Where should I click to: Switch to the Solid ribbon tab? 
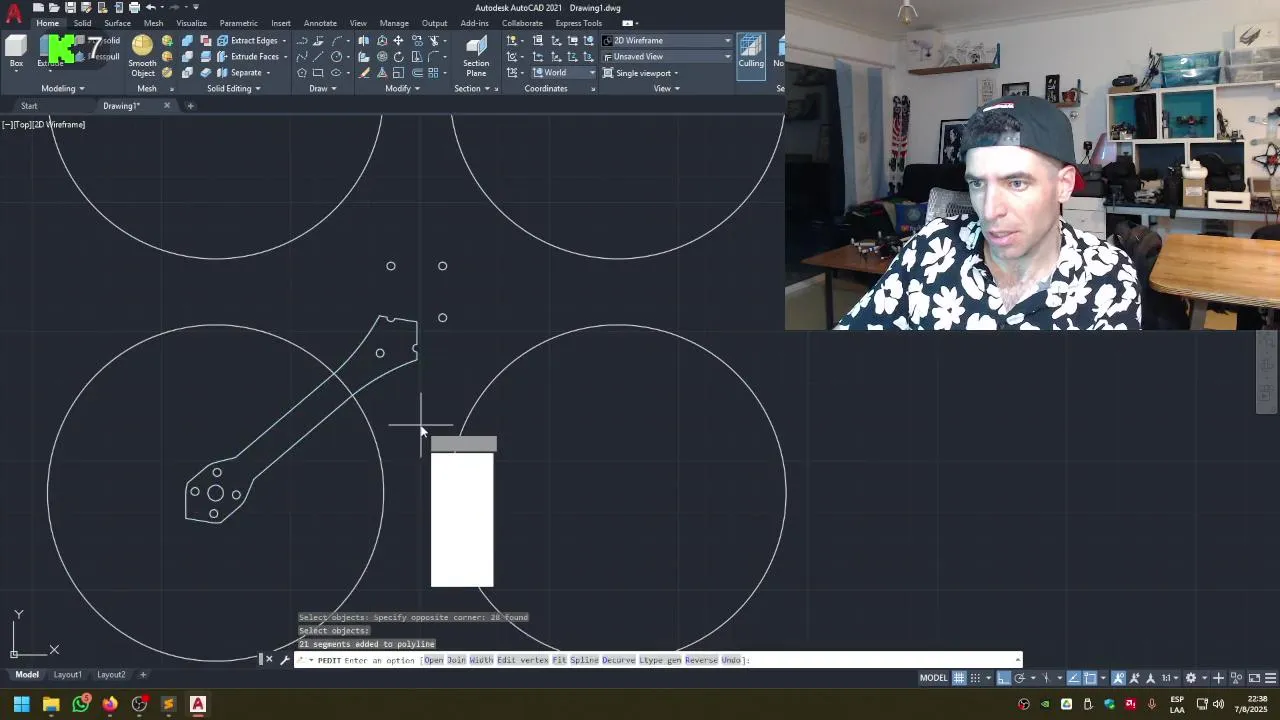tap(82, 23)
